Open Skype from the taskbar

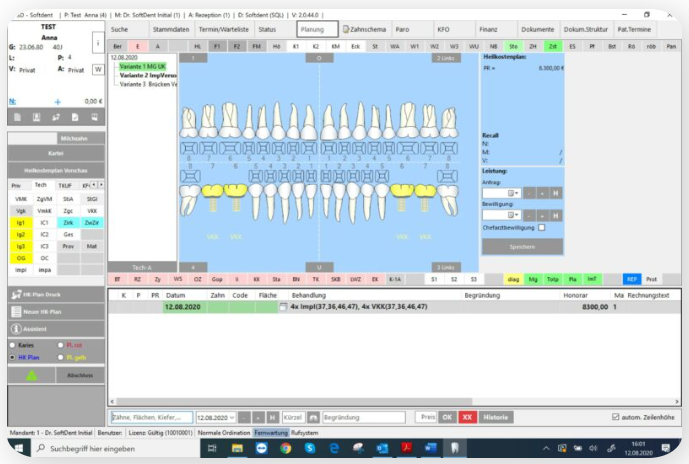310,448
